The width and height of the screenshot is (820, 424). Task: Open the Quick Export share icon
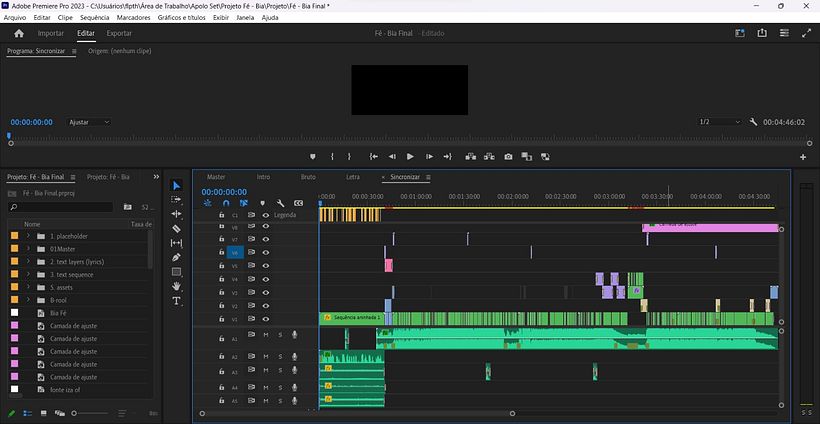762,33
